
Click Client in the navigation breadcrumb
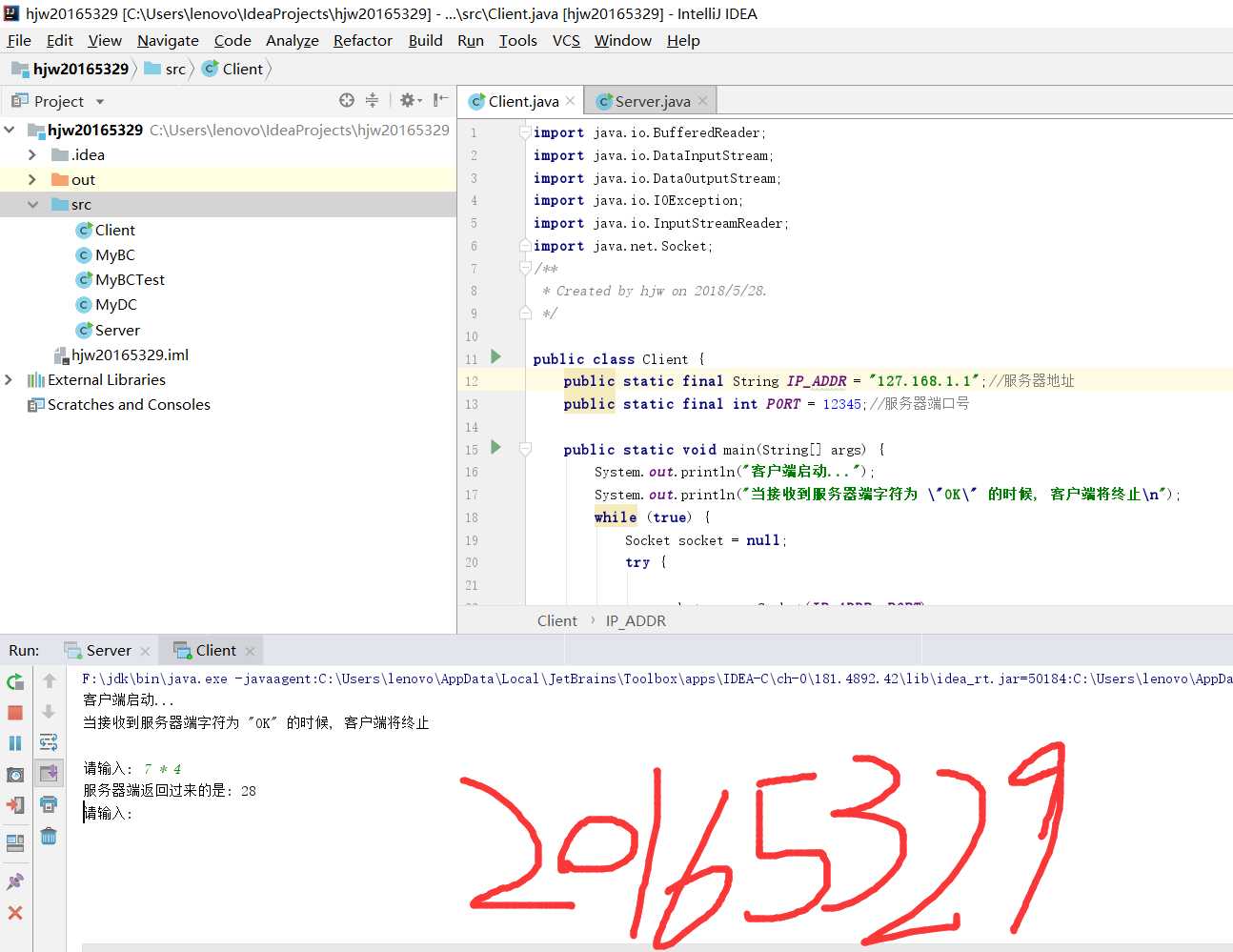coord(242,69)
